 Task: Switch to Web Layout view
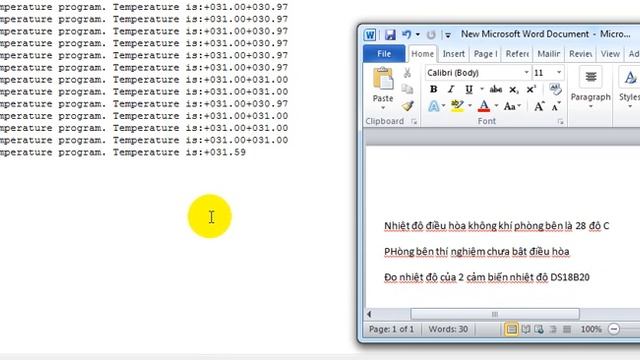coord(539,329)
